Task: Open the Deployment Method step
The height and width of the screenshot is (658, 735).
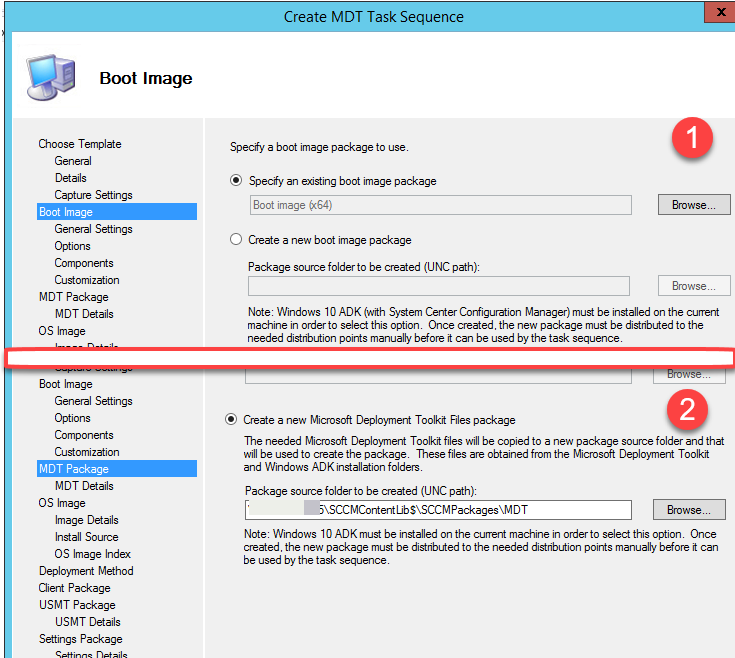Action: [x=86, y=571]
